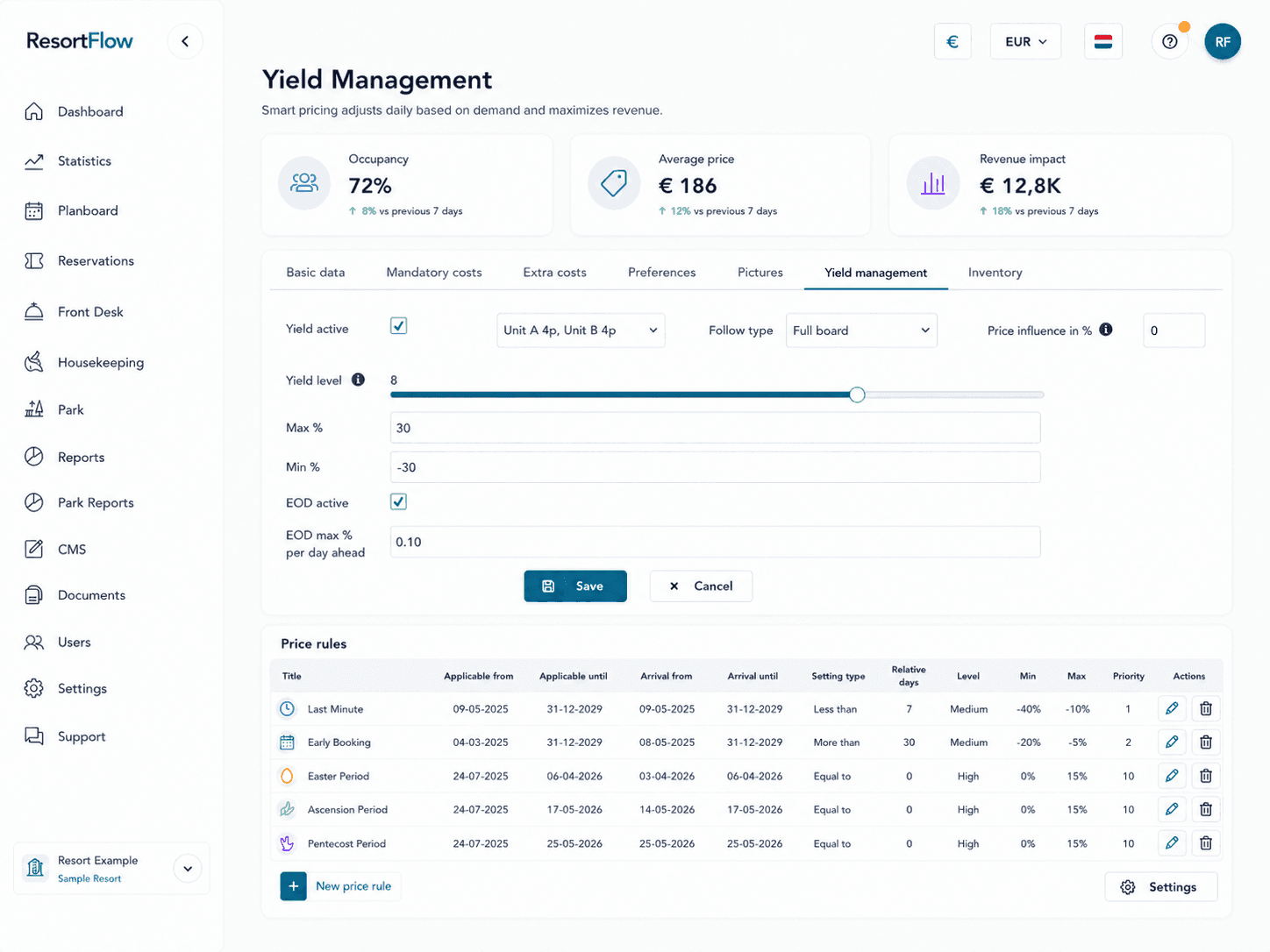Click the Front Desk bell icon
Image resolution: width=1270 pixels, height=952 pixels.
point(34,311)
